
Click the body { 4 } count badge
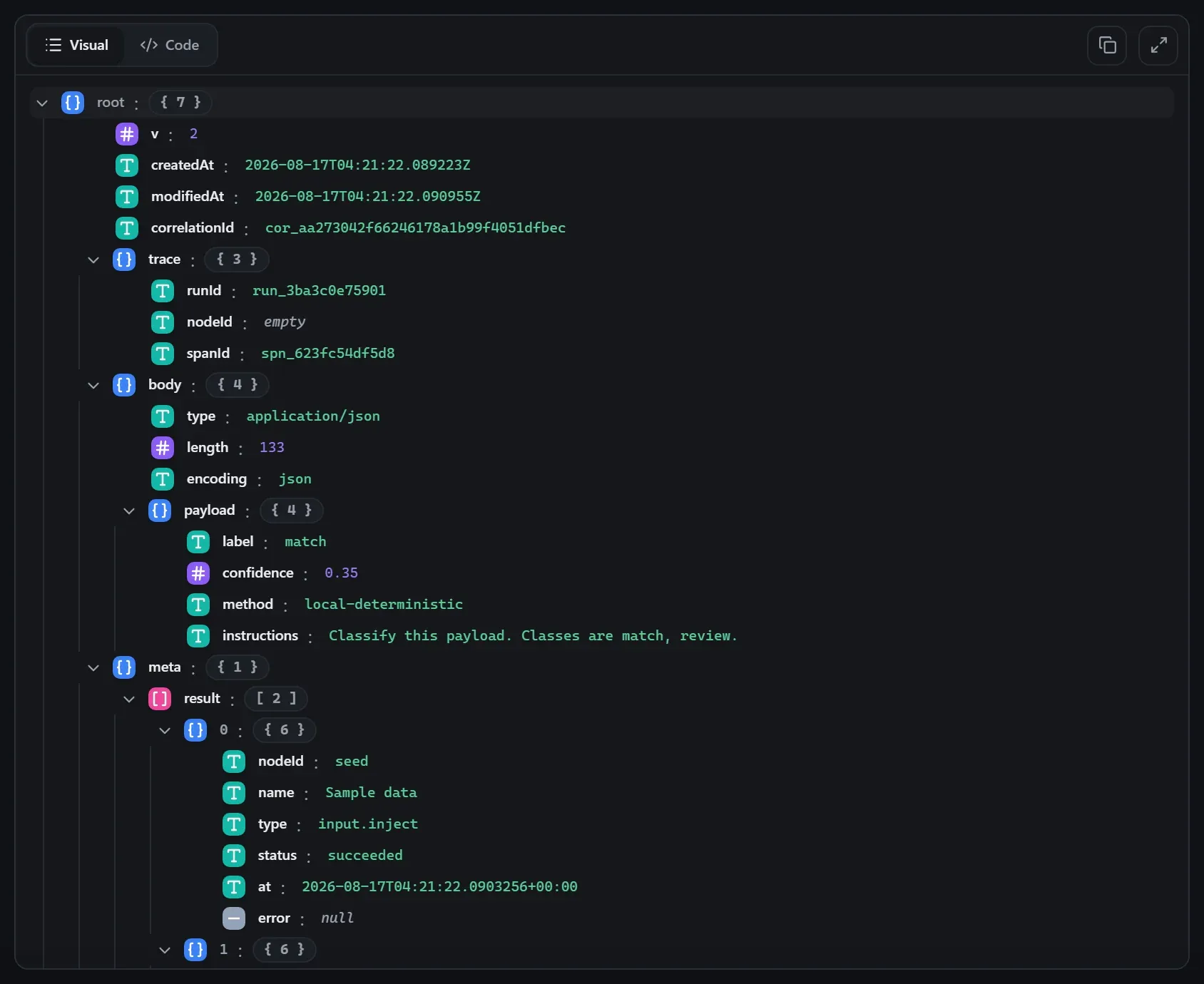(238, 385)
